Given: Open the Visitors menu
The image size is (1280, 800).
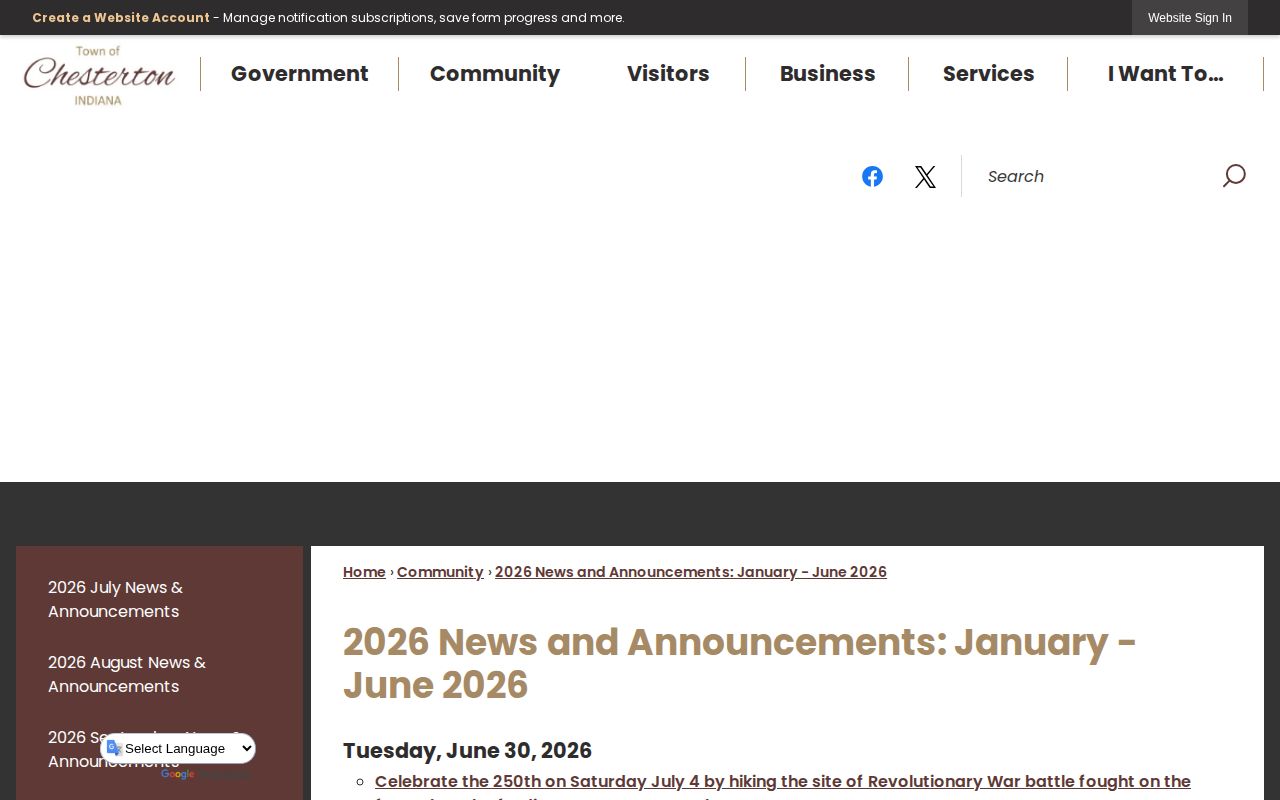Looking at the screenshot, I should [x=668, y=74].
